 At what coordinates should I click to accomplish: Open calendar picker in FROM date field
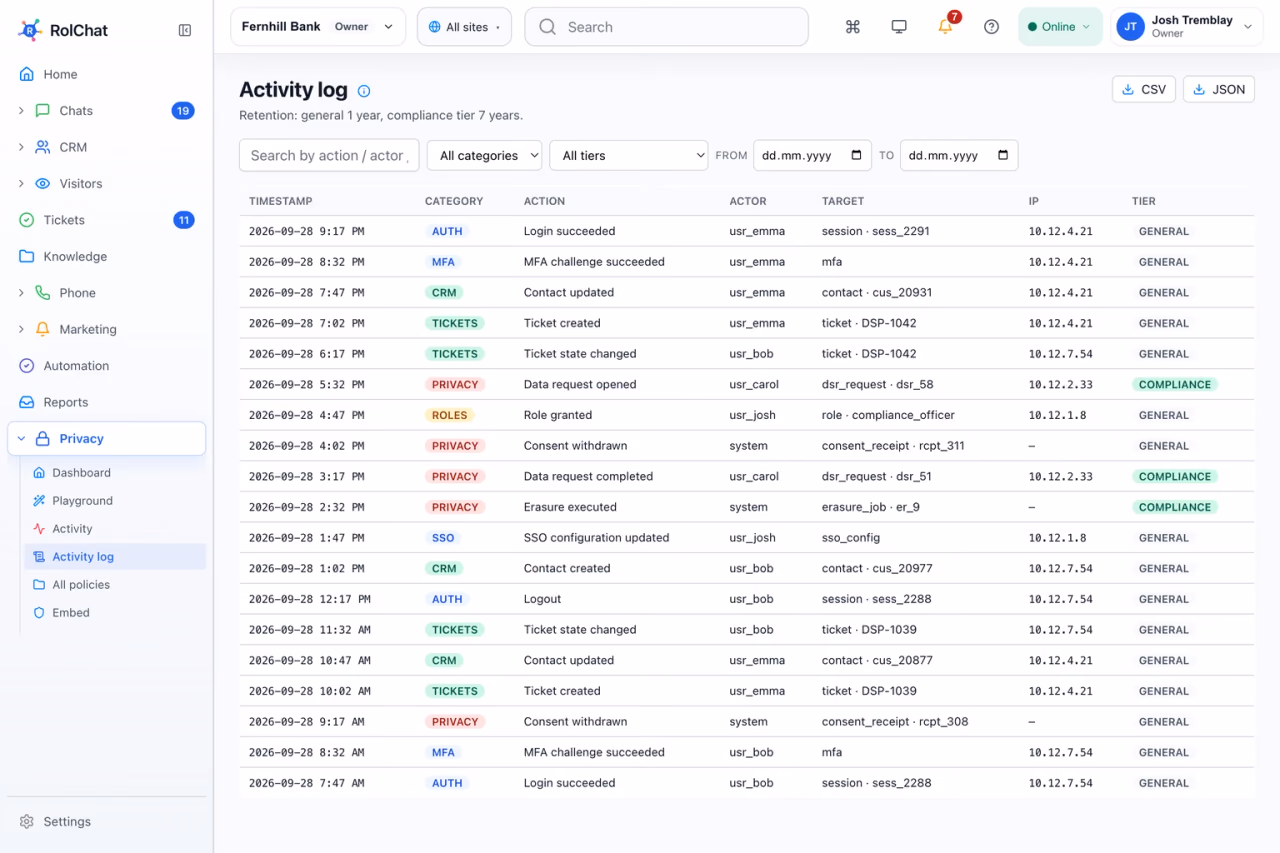coord(857,155)
